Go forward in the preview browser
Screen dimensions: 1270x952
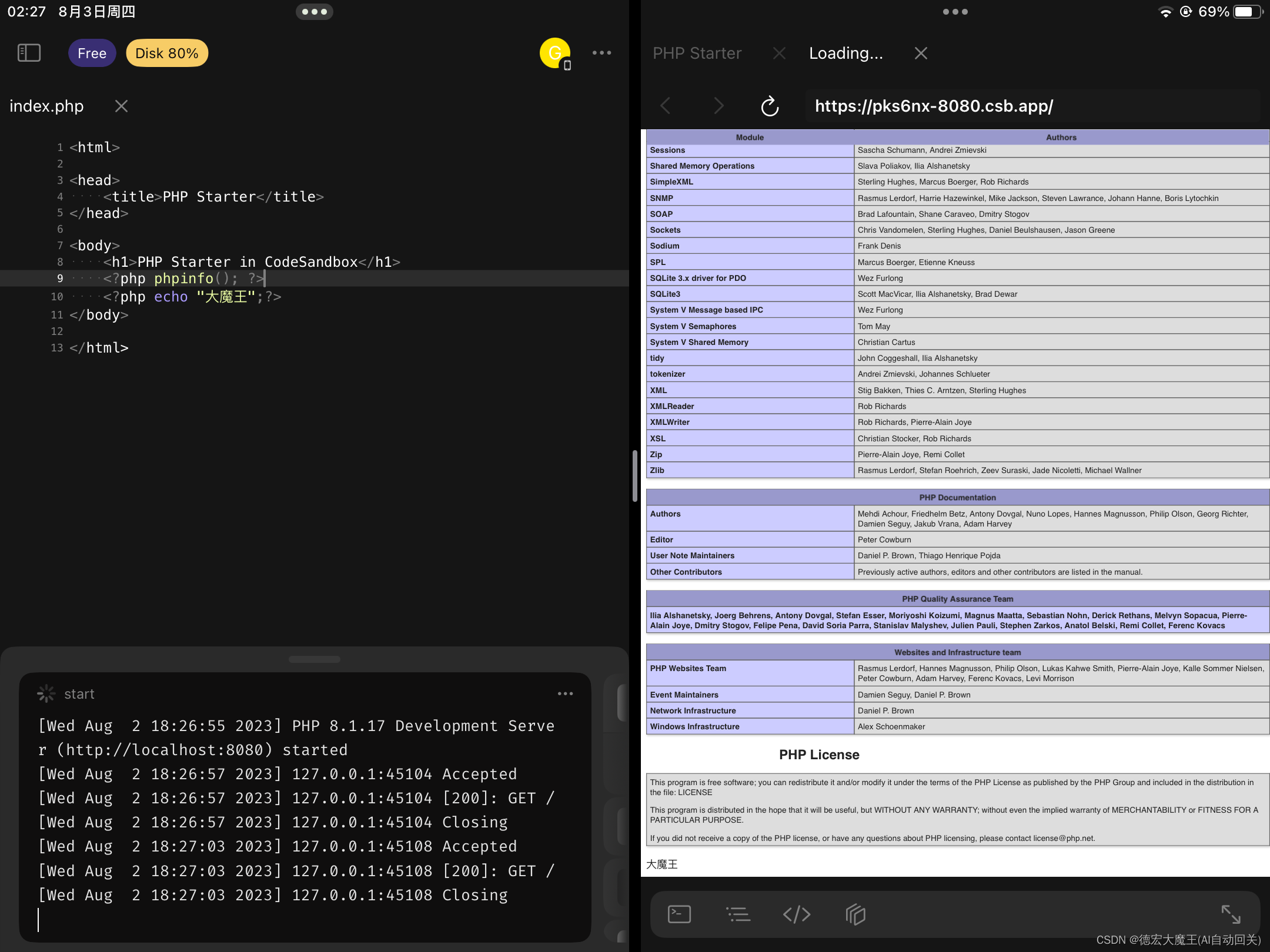pyautogui.click(x=718, y=106)
